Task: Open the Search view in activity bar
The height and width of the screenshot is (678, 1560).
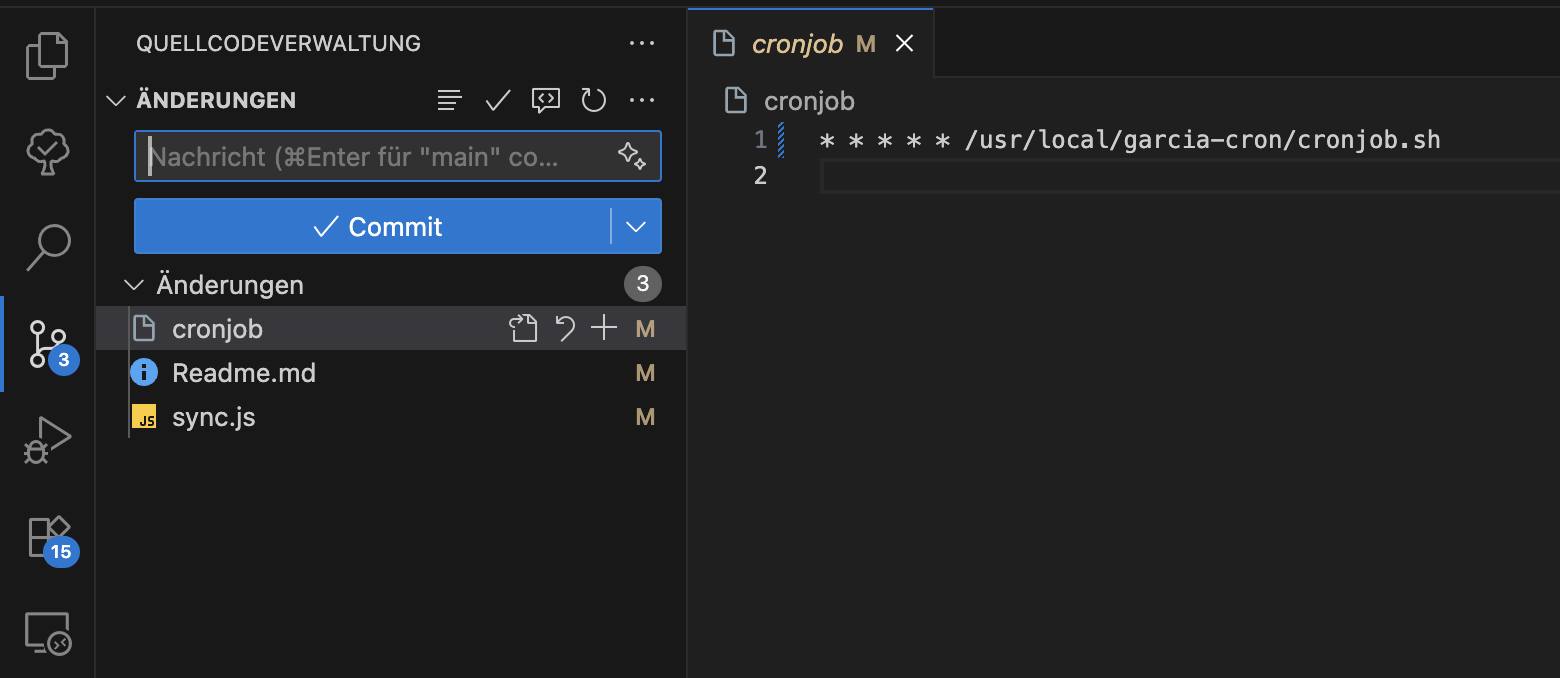Action: [x=47, y=247]
